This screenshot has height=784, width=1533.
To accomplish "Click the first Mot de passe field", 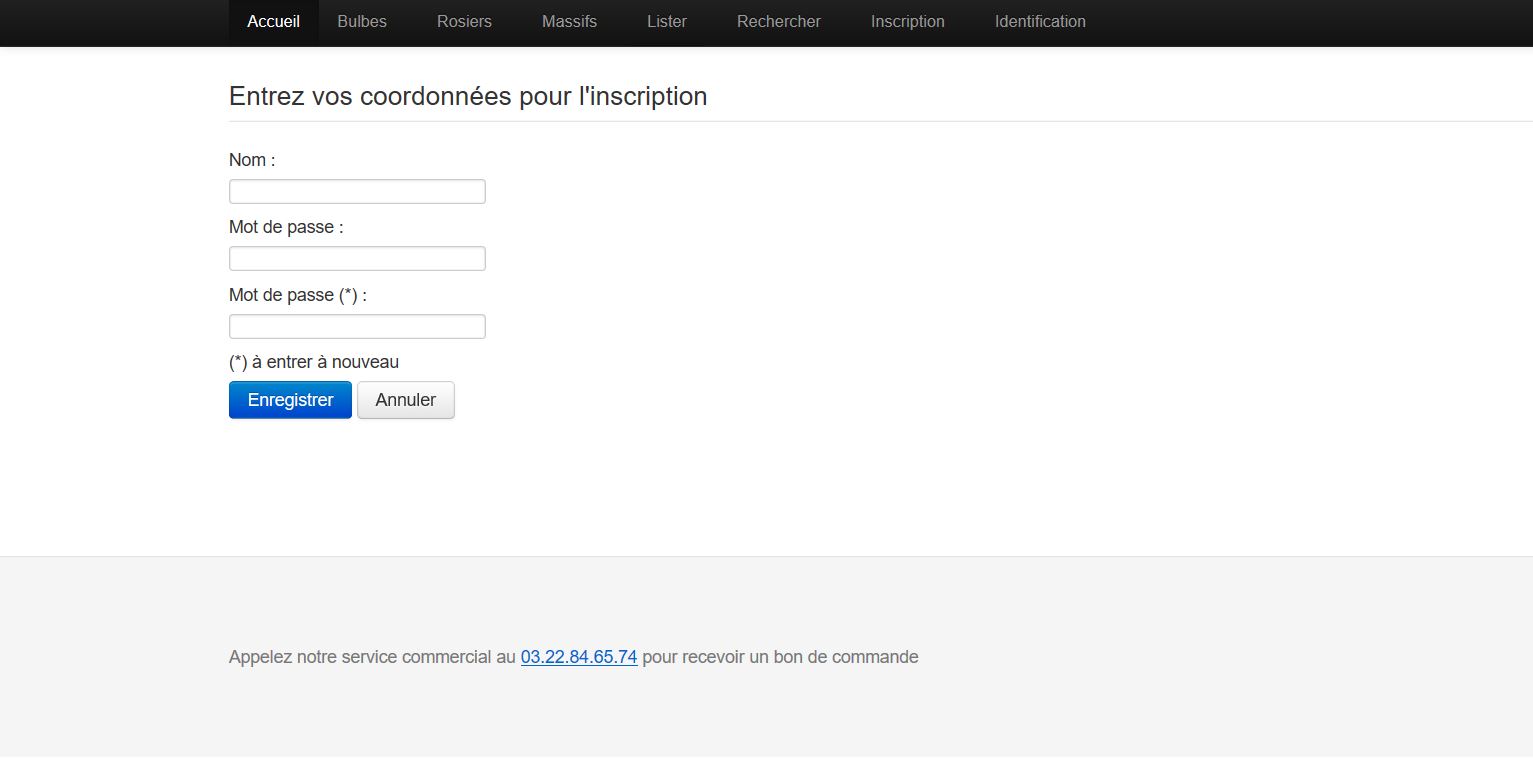I will tap(357, 259).
